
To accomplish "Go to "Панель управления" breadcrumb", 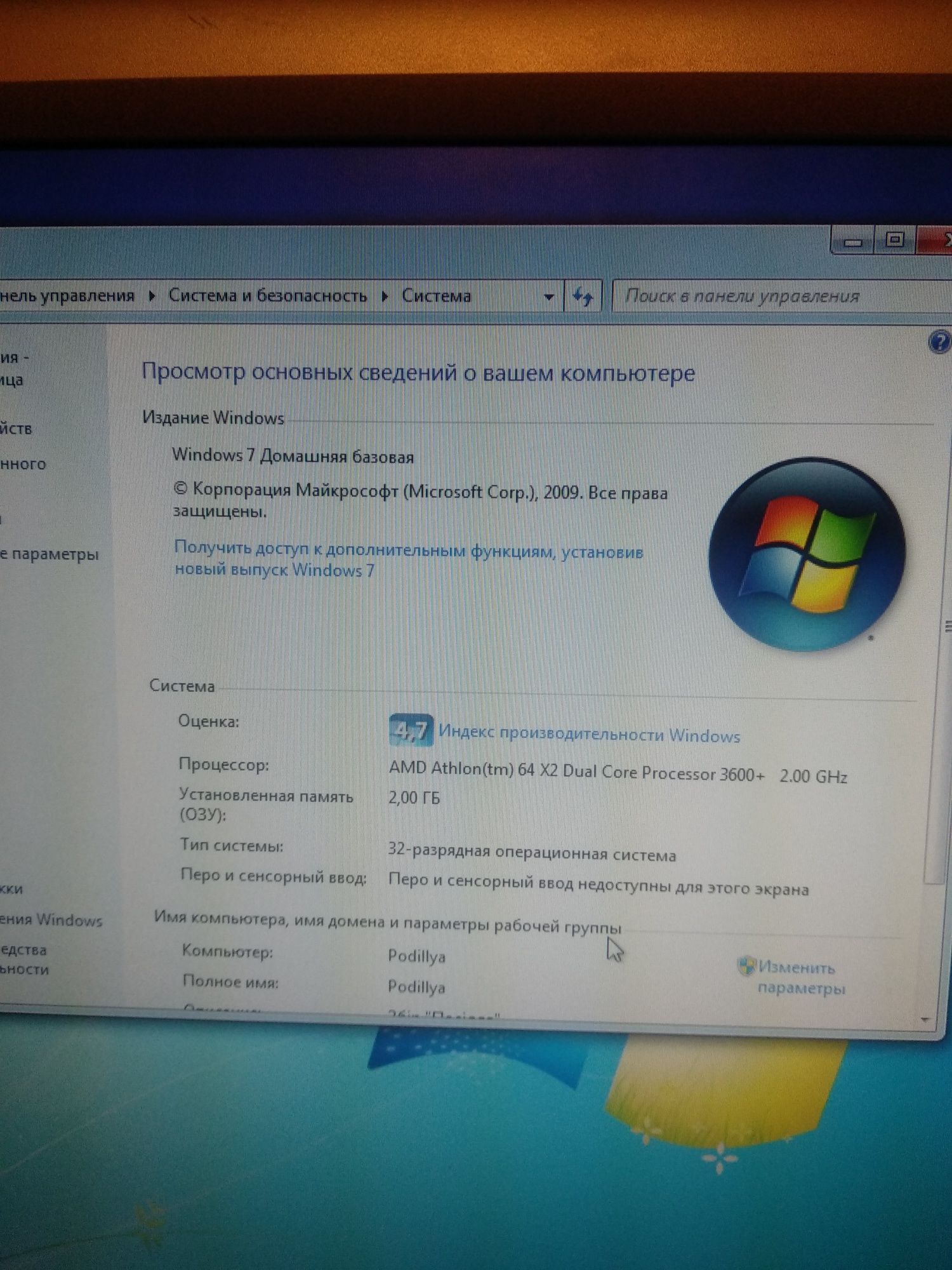I will click(67, 296).
